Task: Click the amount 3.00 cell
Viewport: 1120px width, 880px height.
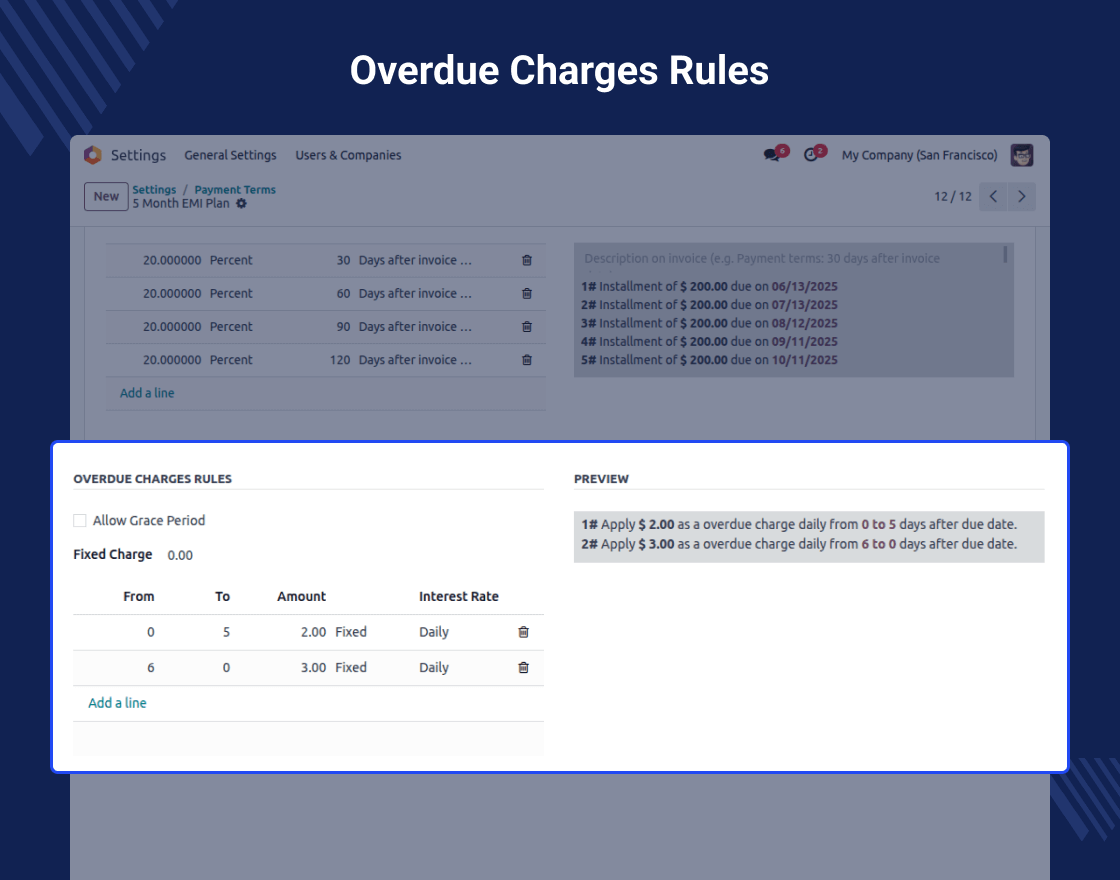Action: [314, 667]
